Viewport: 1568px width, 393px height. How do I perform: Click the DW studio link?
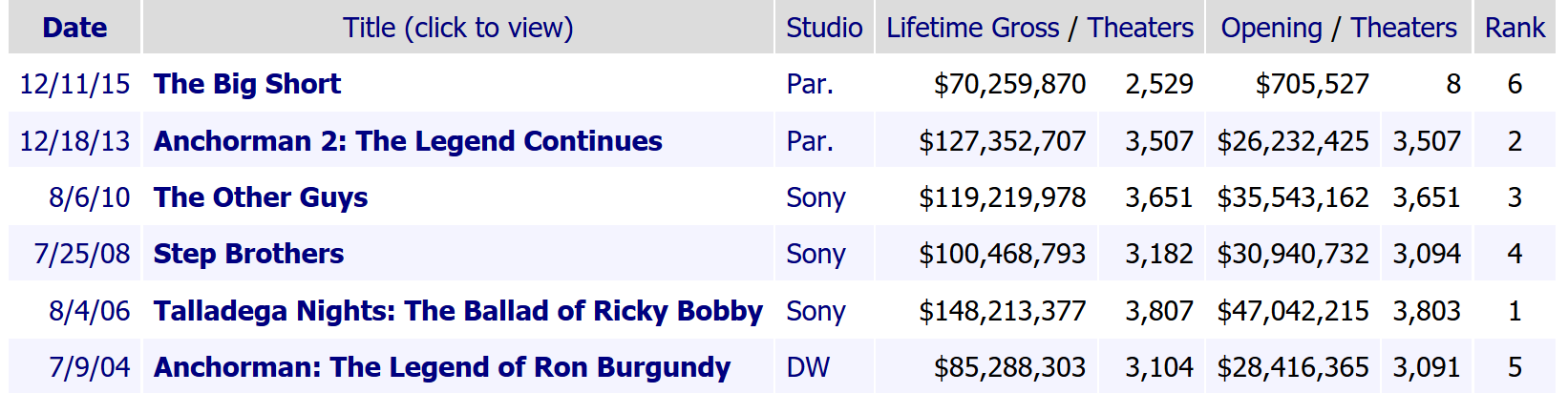click(x=808, y=367)
